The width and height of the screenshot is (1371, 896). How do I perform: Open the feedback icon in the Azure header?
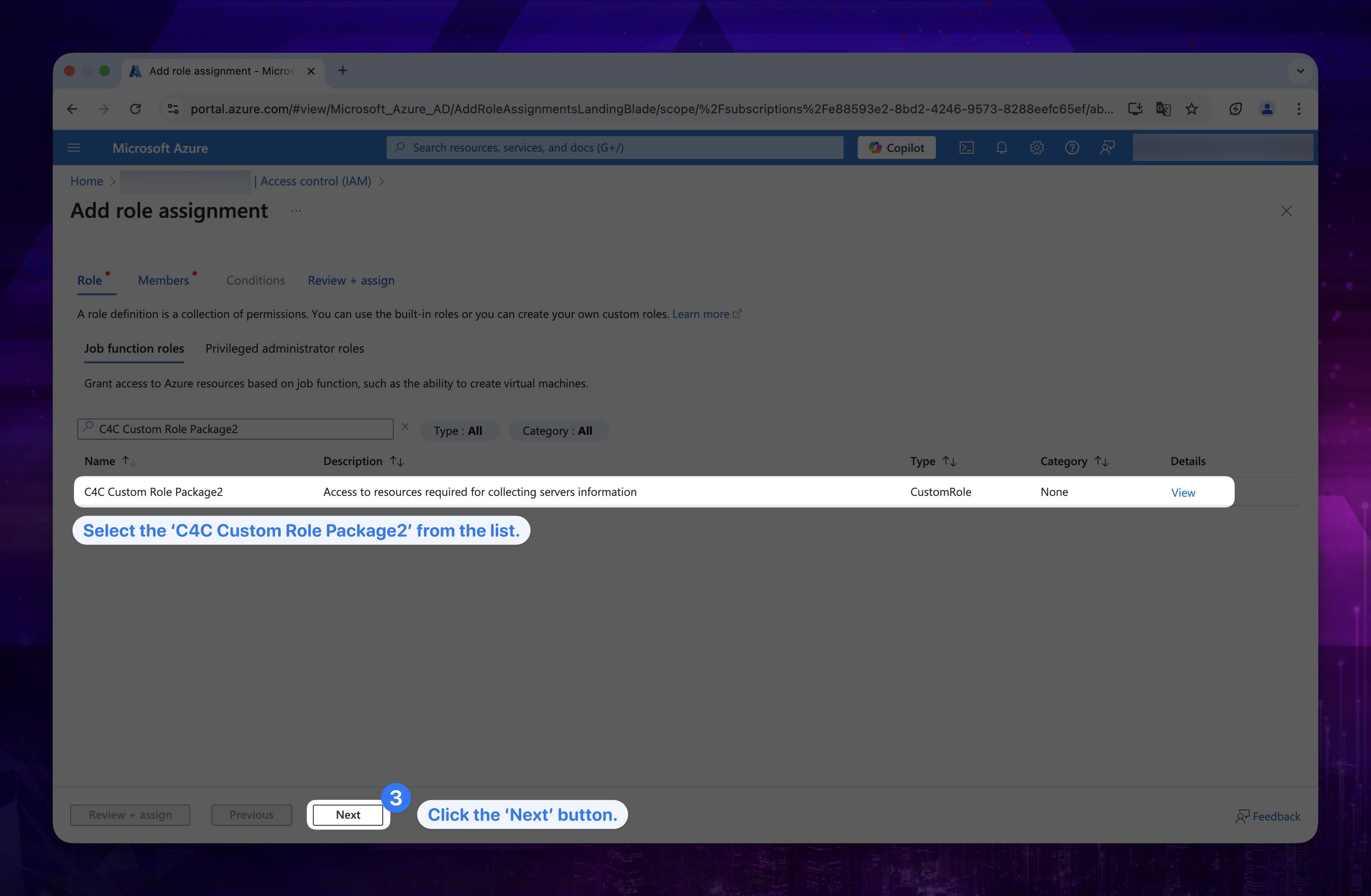click(1106, 148)
